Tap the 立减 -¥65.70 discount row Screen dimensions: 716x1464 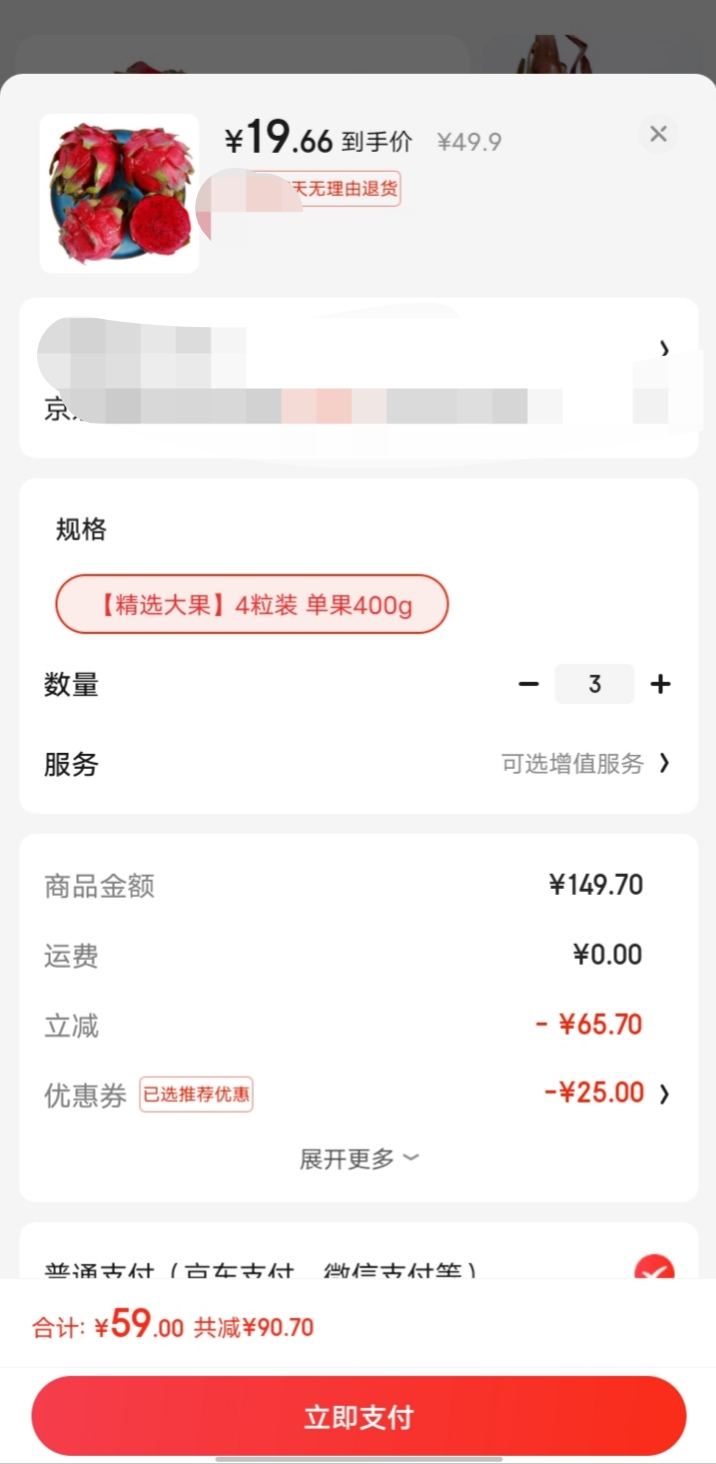pos(358,1025)
